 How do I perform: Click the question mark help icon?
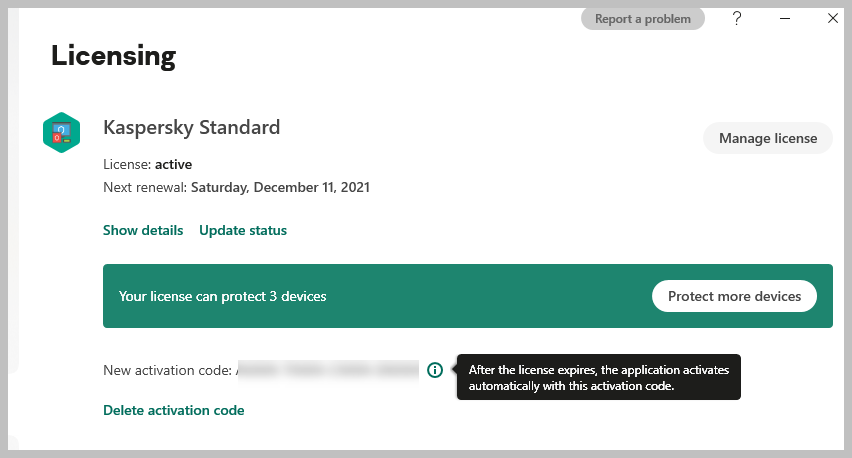click(737, 18)
